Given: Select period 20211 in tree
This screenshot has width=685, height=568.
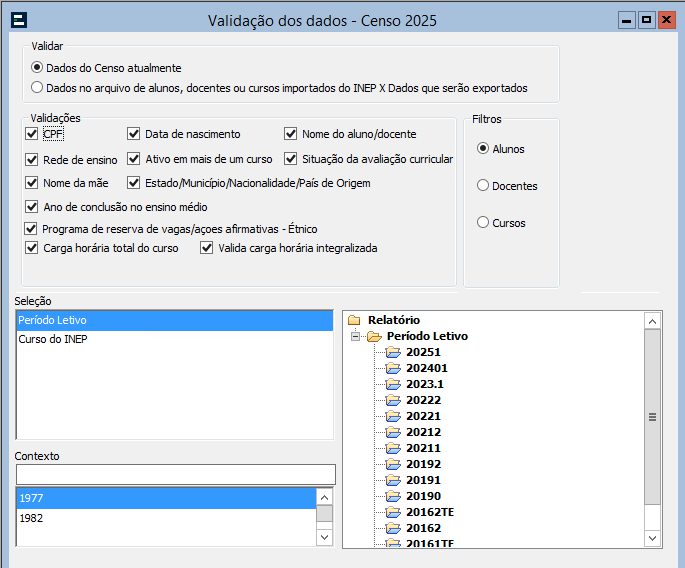Looking at the screenshot, I should coord(423,448).
